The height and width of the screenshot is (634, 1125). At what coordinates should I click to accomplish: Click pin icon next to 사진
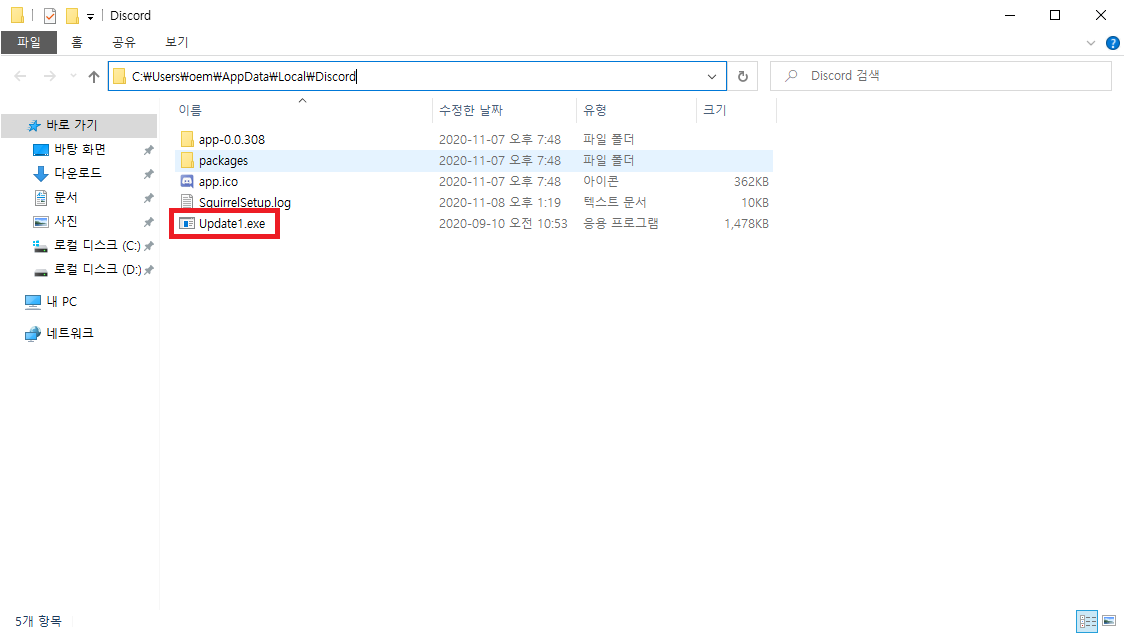[x=149, y=222]
